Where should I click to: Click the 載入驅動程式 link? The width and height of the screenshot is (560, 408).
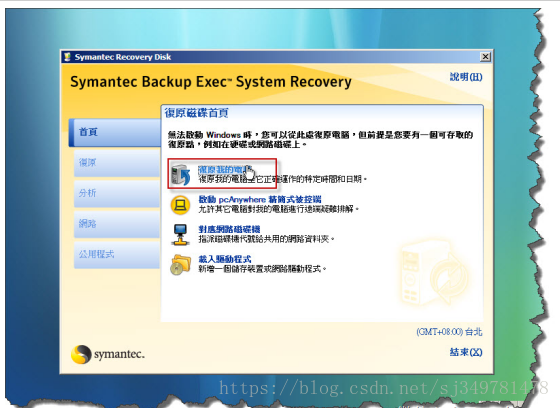click(225, 259)
